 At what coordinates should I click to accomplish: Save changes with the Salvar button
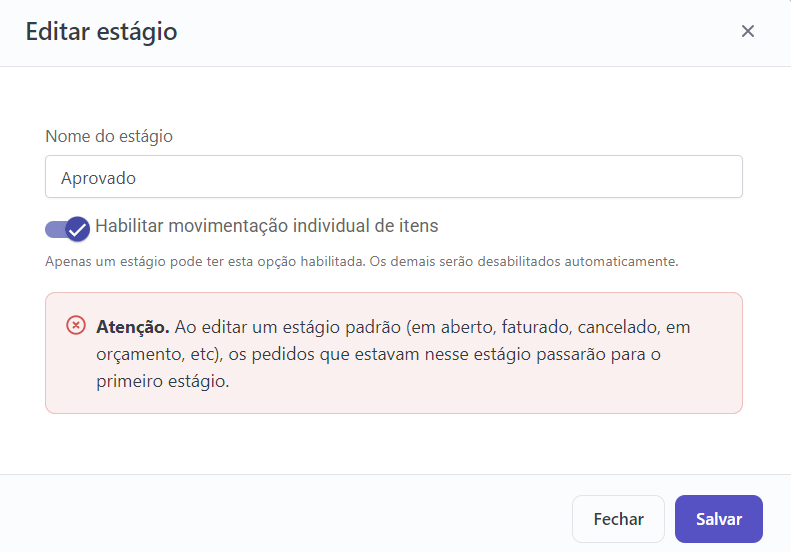click(719, 519)
